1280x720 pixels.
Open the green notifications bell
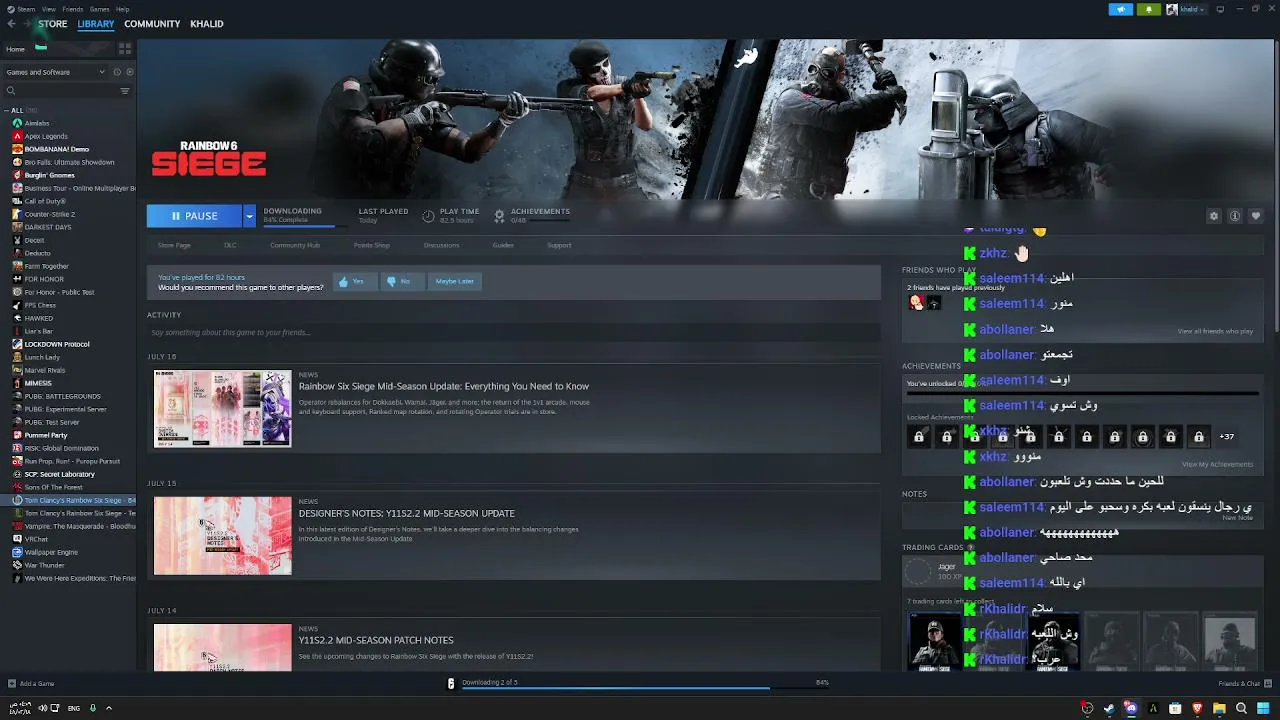pyautogui.click(x=1149, y=9)
